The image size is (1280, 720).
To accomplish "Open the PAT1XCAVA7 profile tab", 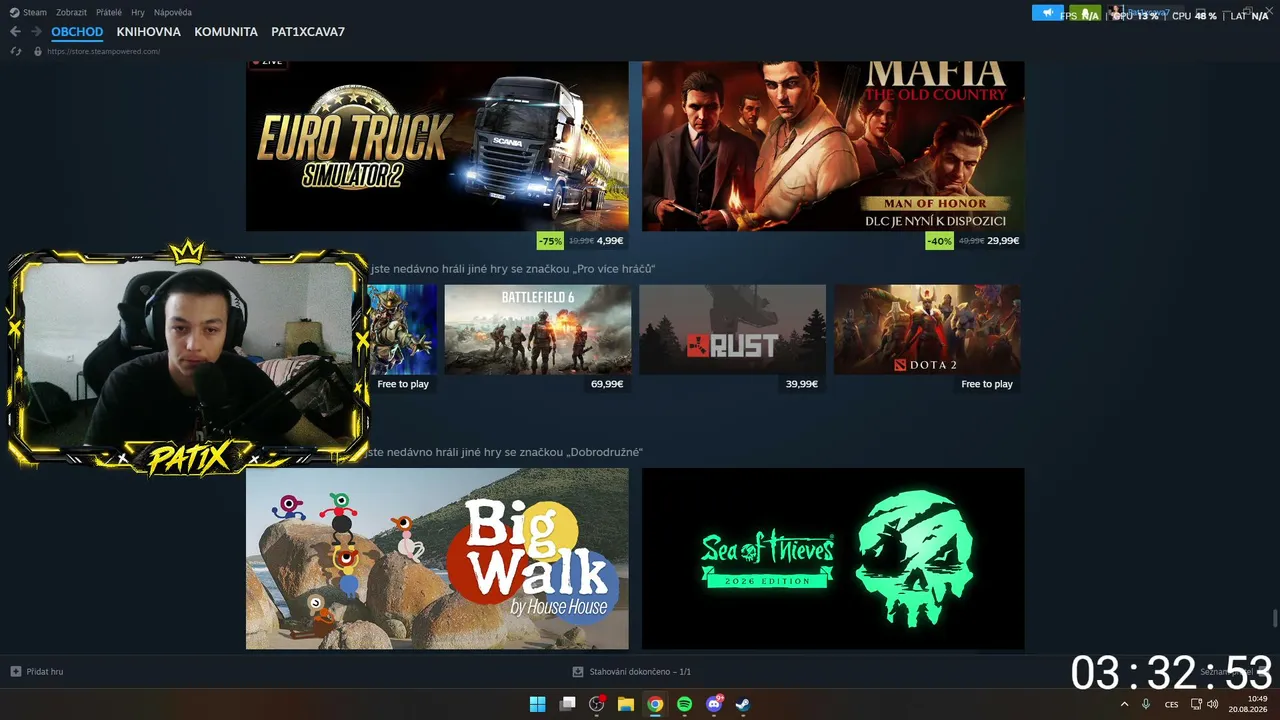I will pos(308,32).
